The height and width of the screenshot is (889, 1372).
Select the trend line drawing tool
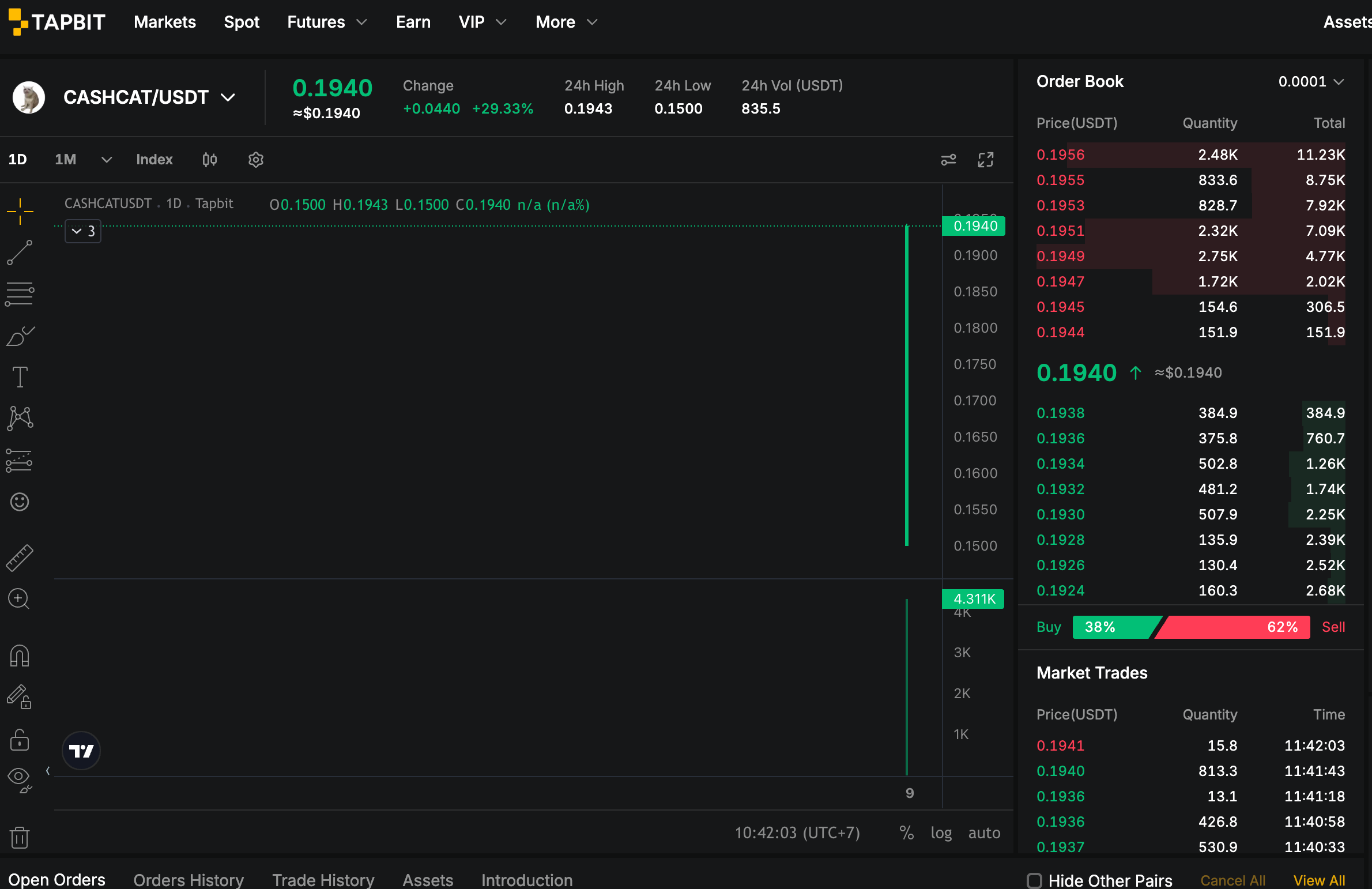[x=20, y=253]
